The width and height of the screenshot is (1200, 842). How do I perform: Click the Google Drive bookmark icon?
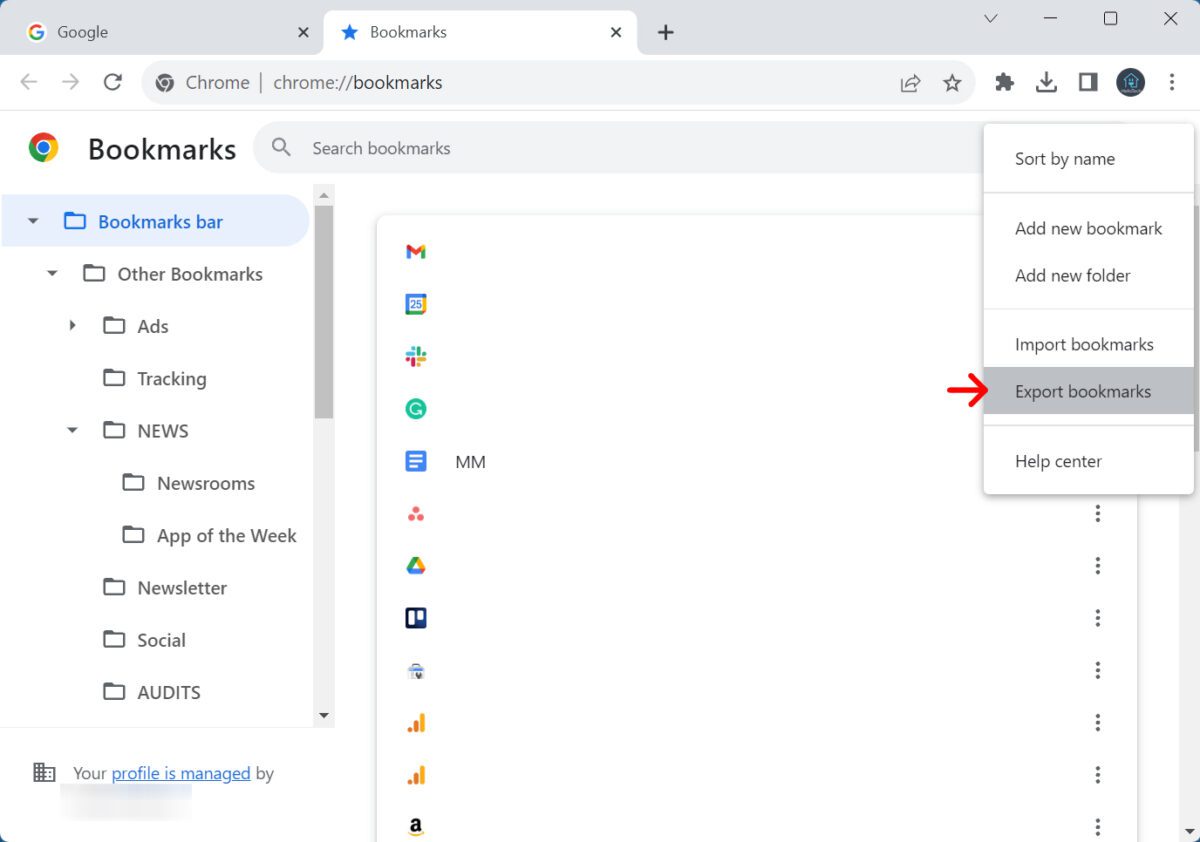pyautogui.click(x=416, y=565)
